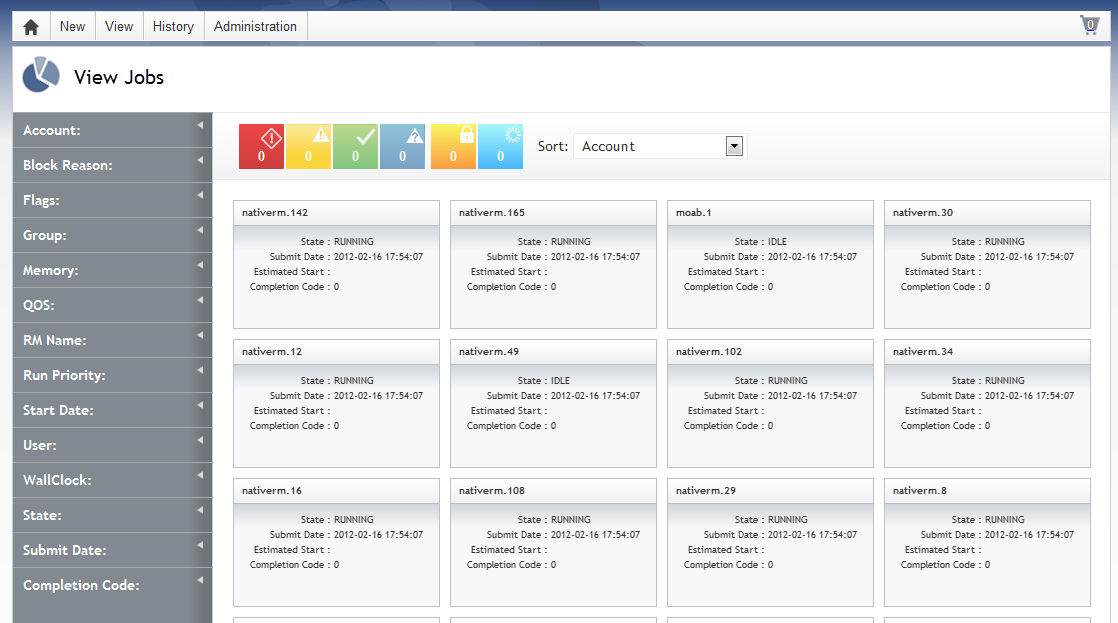This screenshot has width=1118, height=623.
Task: Click the yellow warning status filter tile
Action: 308,146
